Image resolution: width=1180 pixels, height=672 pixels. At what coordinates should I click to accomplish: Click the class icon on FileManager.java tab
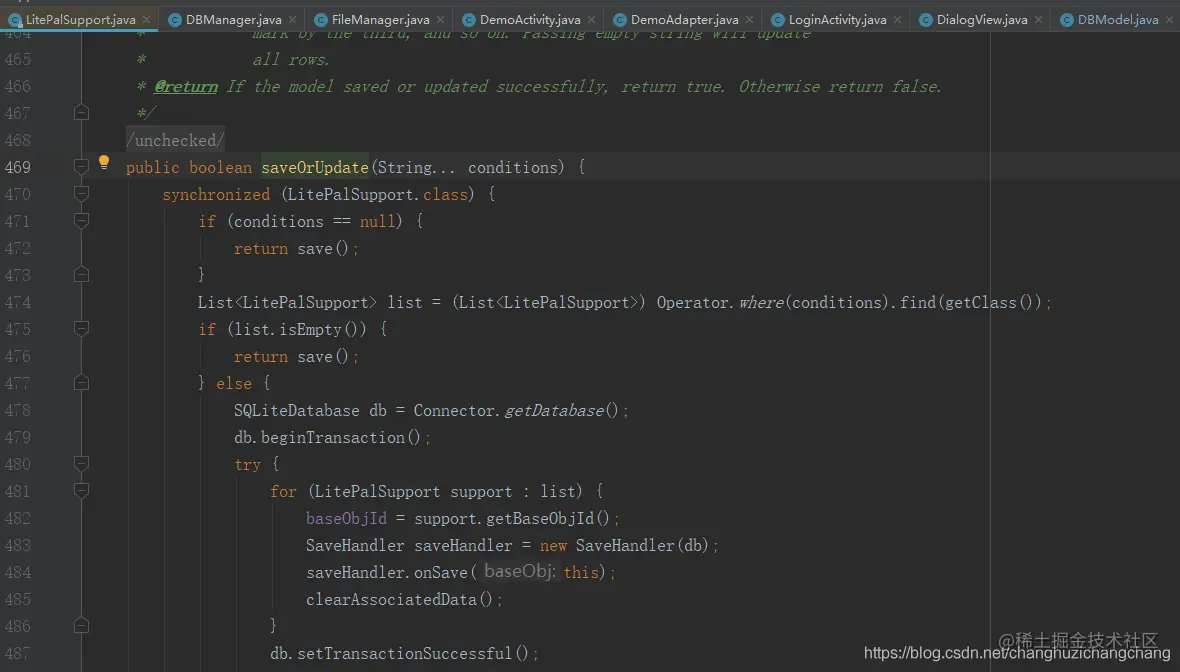tap(321, 20)
